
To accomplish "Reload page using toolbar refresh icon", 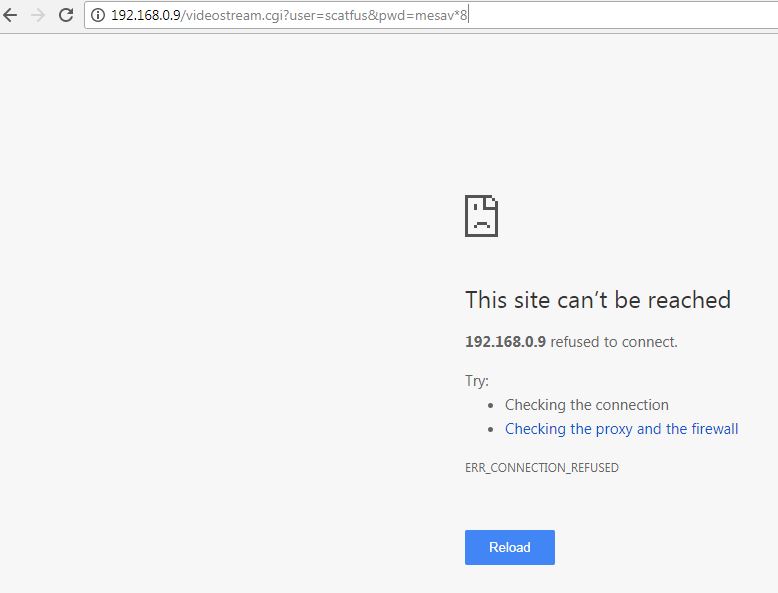I will pos(66,15).
